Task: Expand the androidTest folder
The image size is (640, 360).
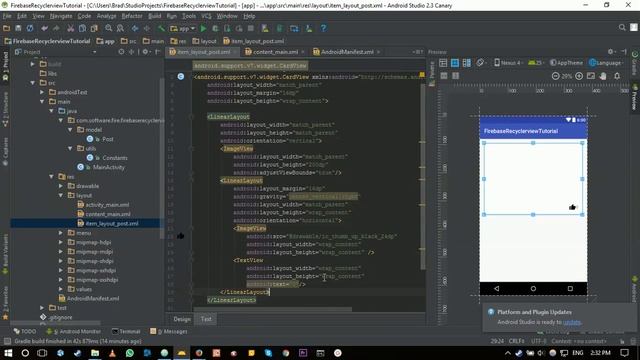Action: click(x=42, y=92)
